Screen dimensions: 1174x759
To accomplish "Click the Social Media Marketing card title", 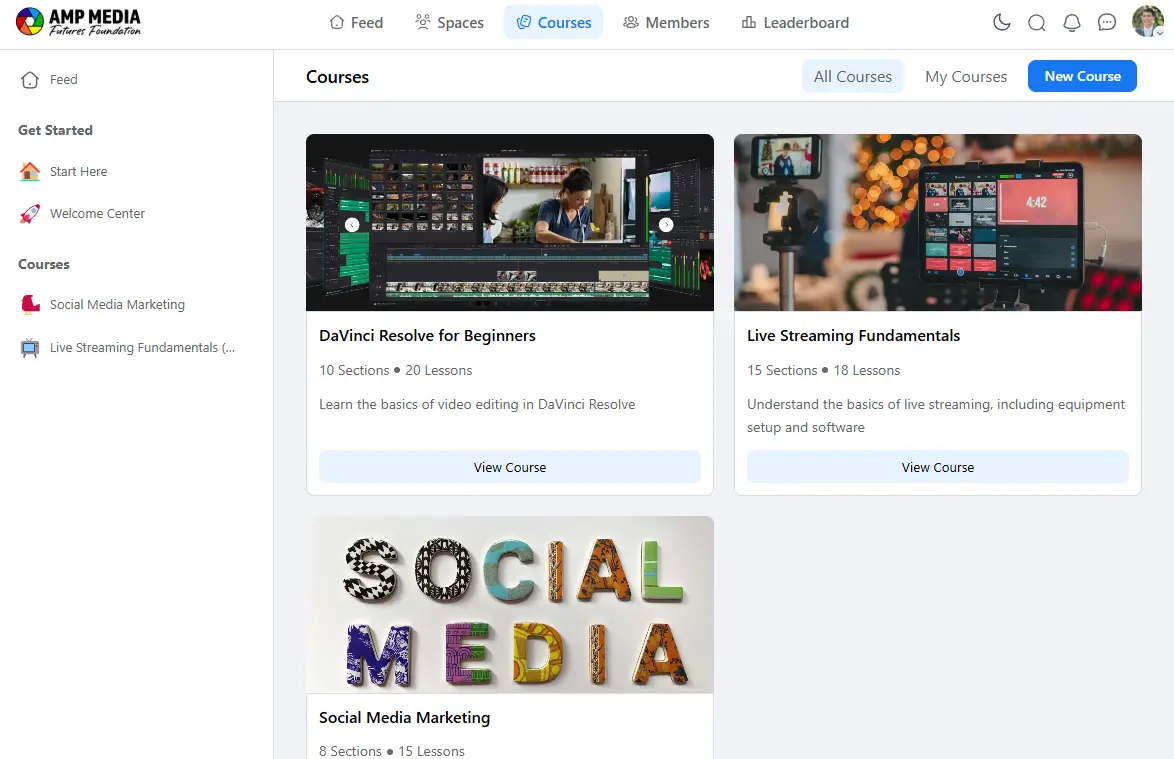I will pyautogui.click(x=404, y=718).
